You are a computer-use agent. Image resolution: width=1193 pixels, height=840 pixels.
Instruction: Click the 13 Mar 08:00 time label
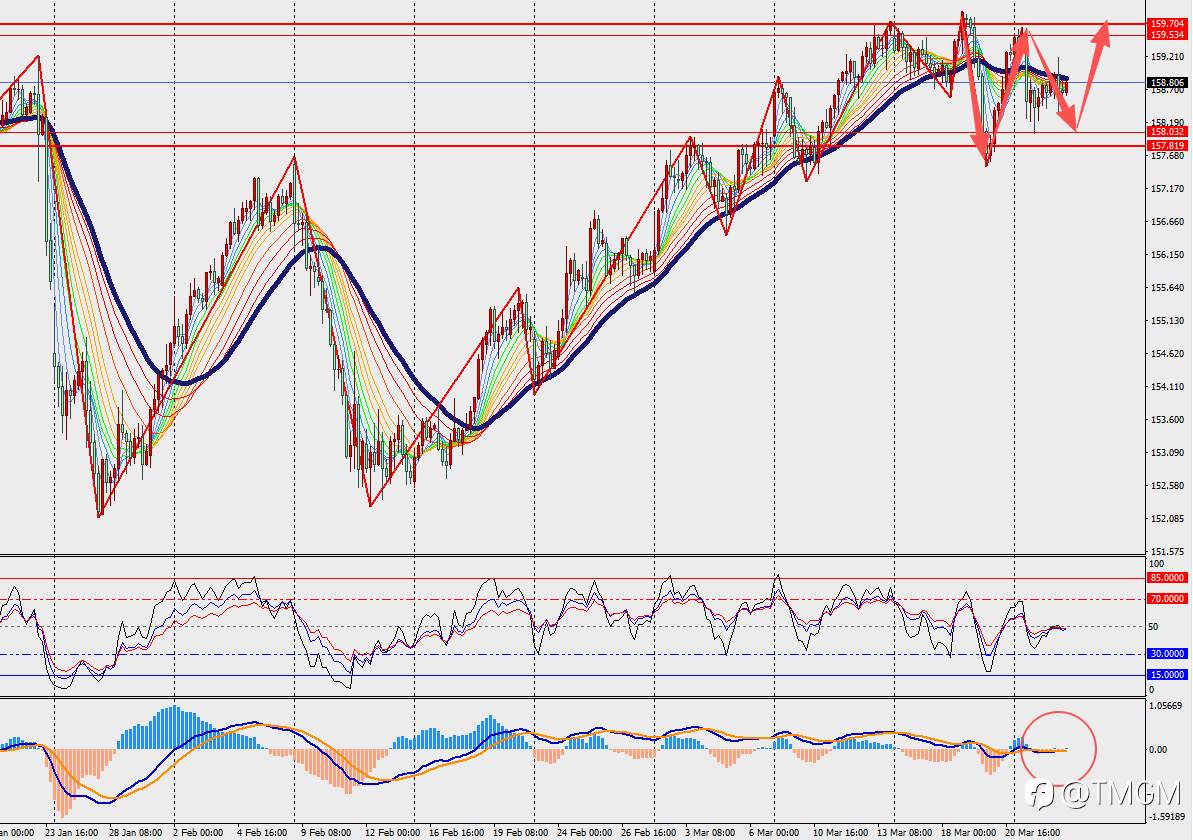coord(905,832)
